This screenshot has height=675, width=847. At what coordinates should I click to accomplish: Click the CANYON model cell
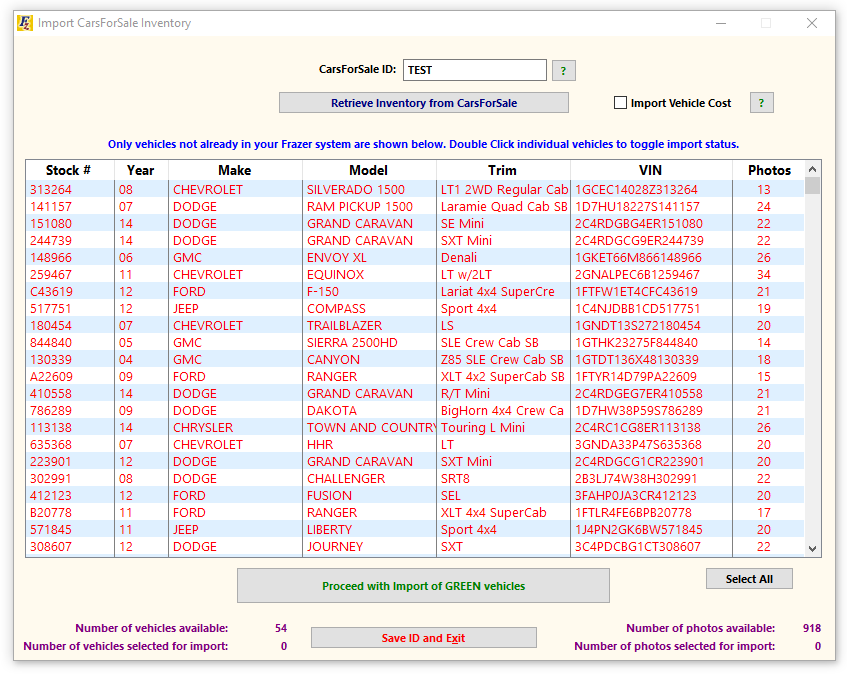point(333,360)
